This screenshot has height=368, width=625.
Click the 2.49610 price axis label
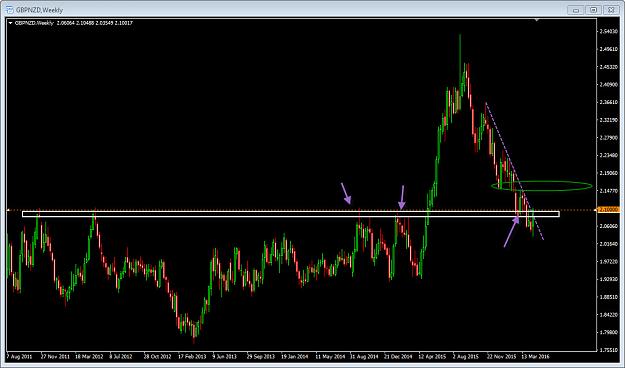tap(608, 49)
